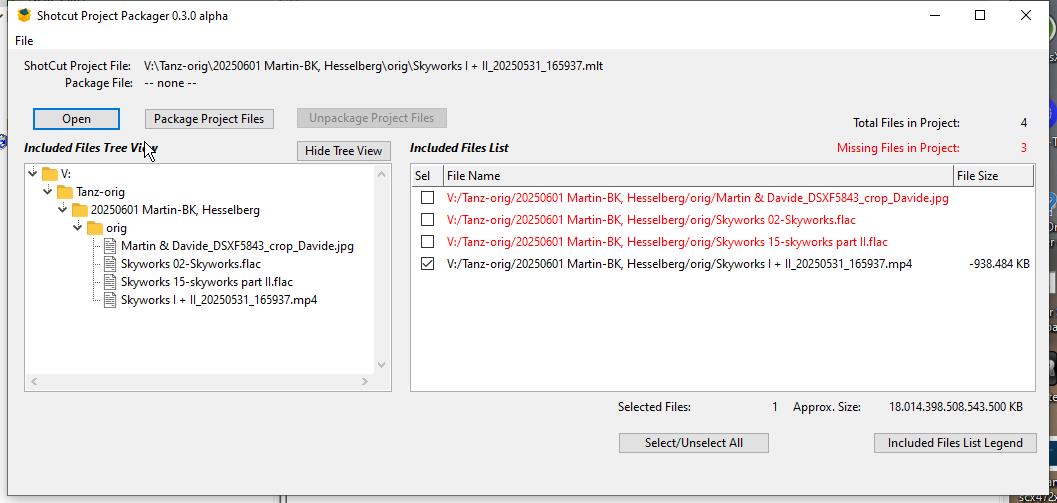Select Skyworks 02-Skyworks.flac in tree

pyautogui.click(x=191, y=264)
